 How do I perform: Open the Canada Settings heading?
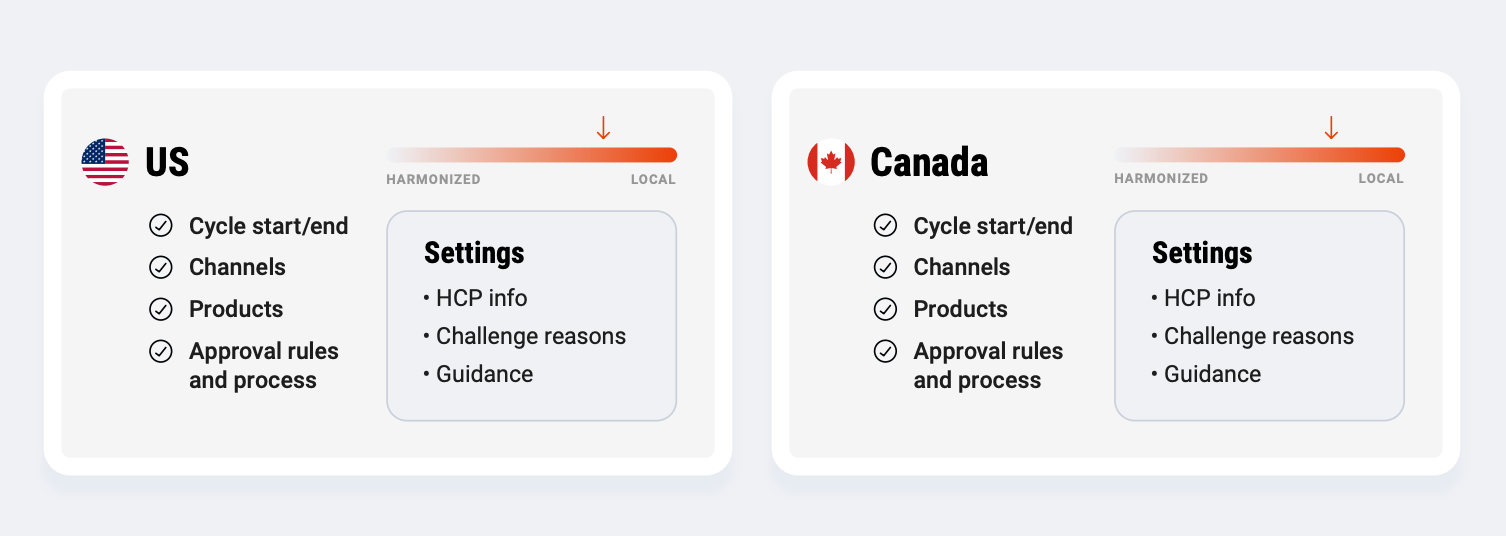[x=1202, y=253]
